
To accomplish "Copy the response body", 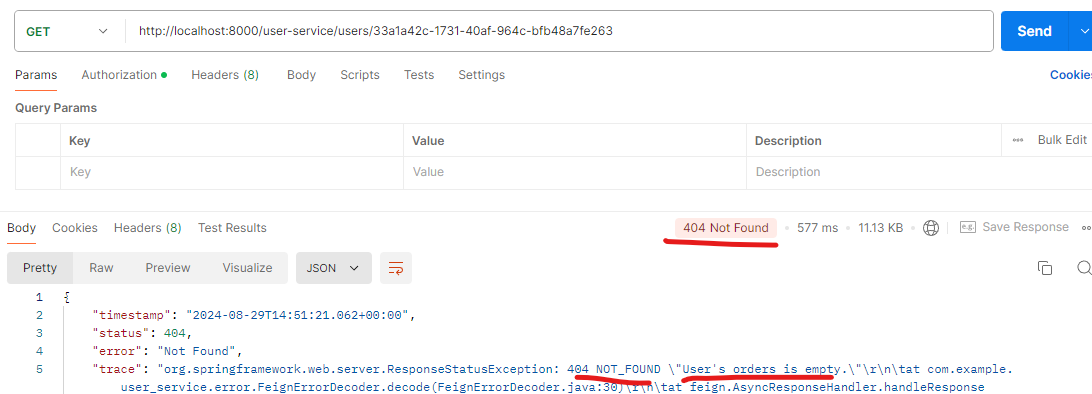I will click(x=1045, y=268).
